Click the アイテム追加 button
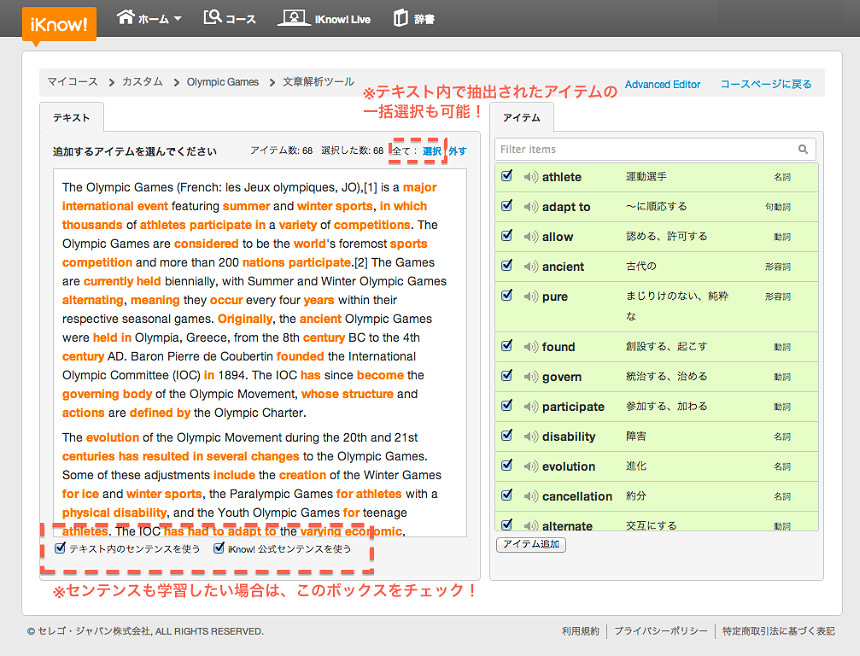The height and width of the screenshot is (656, 860). (x=531, y=544)
